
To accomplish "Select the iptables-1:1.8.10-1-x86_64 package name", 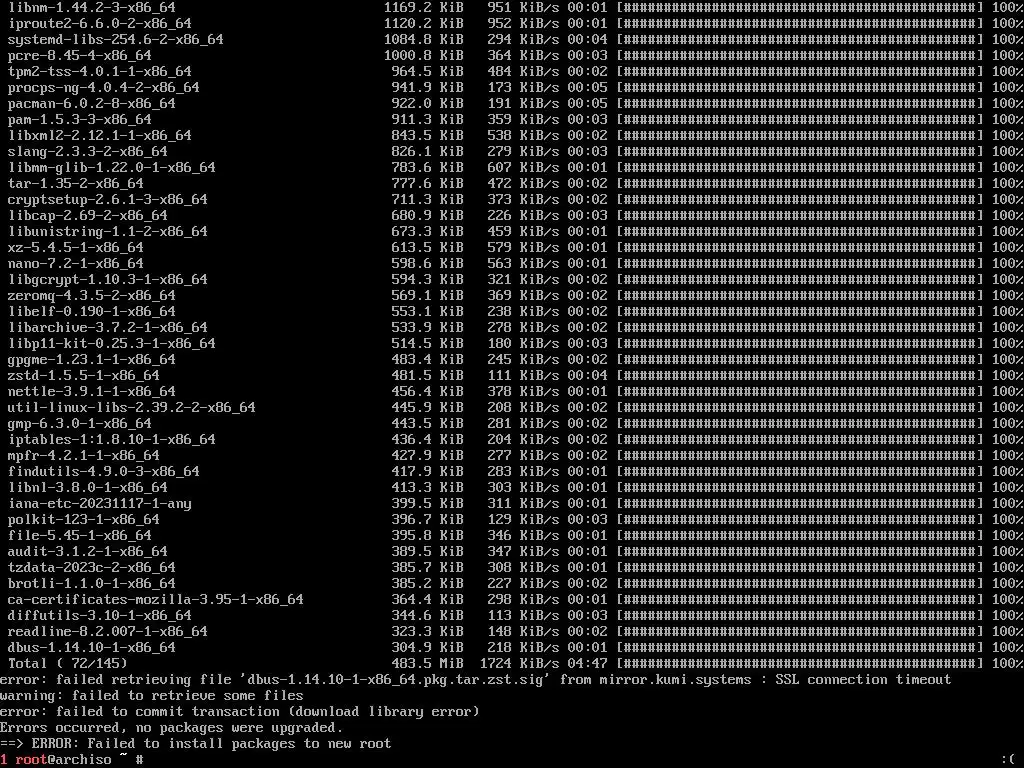I will point(112,440).
